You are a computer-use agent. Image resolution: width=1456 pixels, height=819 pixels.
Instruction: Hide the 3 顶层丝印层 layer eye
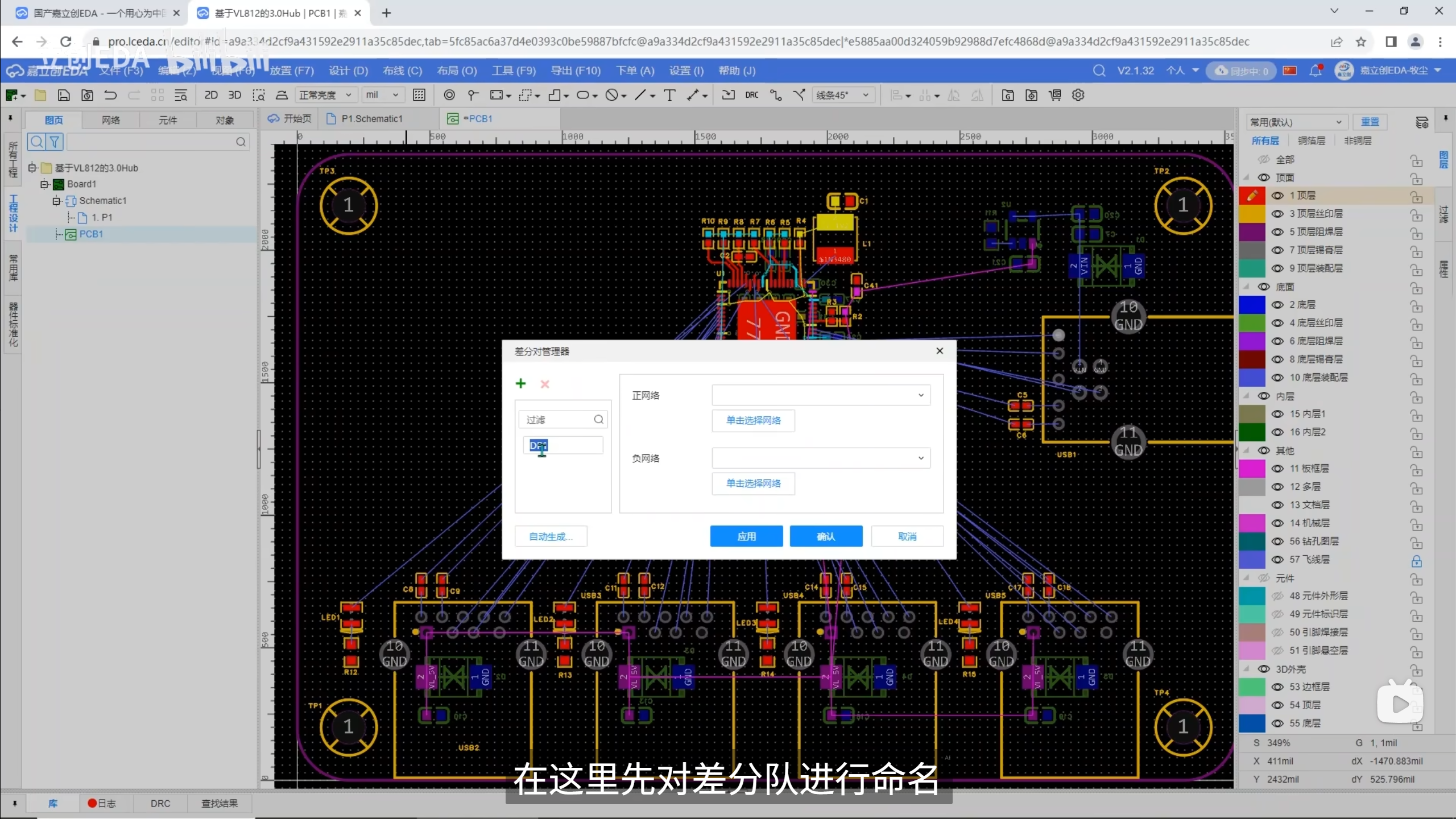click(x=1277, y=214)
